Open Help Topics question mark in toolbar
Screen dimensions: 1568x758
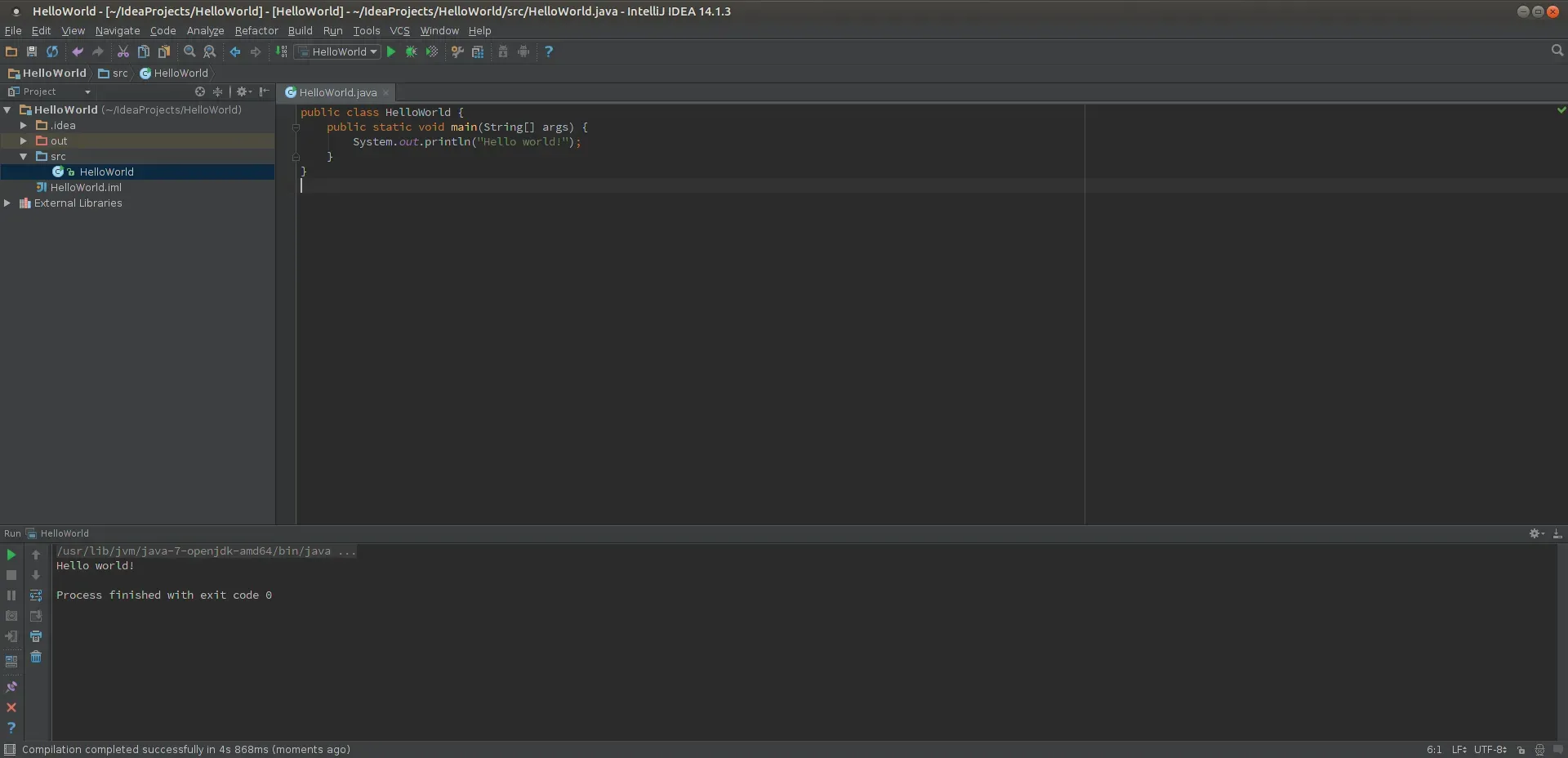pos(549,51)
